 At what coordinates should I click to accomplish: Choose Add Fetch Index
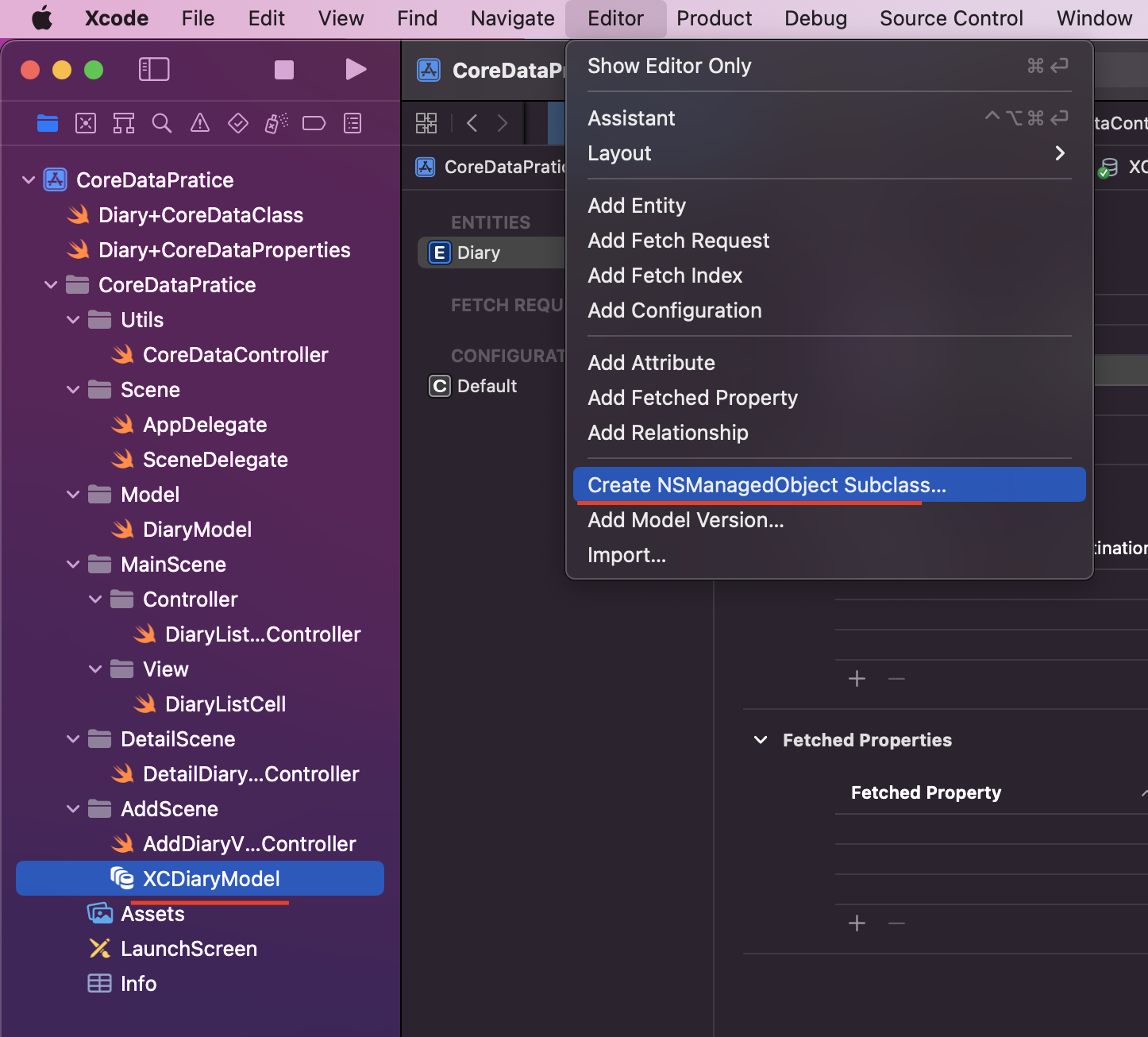point(829,276)
